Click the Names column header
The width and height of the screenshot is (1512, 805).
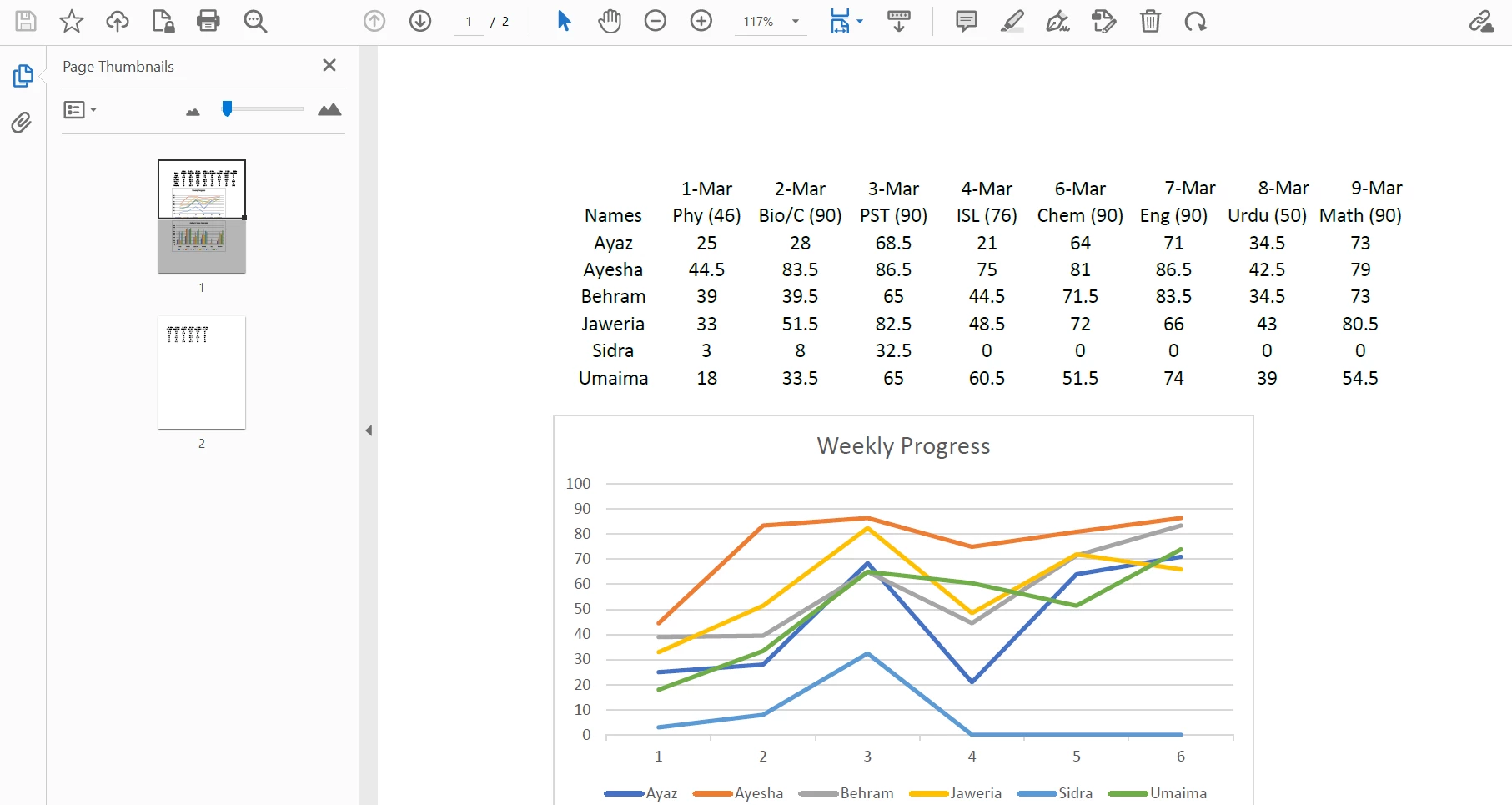(613, 215)
